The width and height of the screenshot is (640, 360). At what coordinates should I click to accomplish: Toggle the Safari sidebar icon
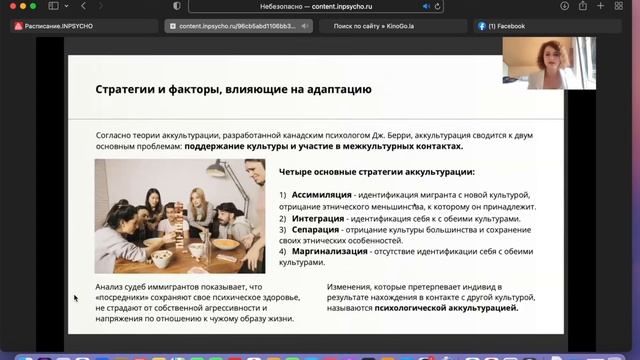tap(53, 6)
